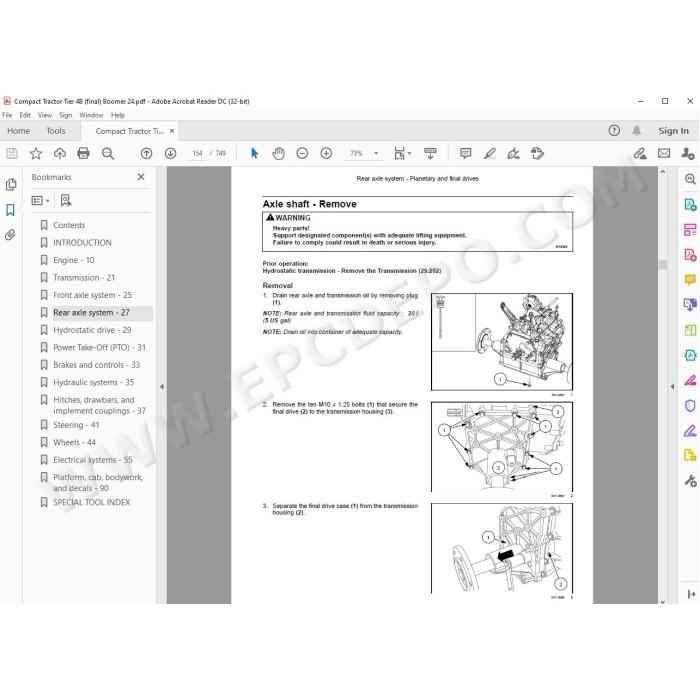
Task: Click the page number input field
Action: [x=197, y=154]
